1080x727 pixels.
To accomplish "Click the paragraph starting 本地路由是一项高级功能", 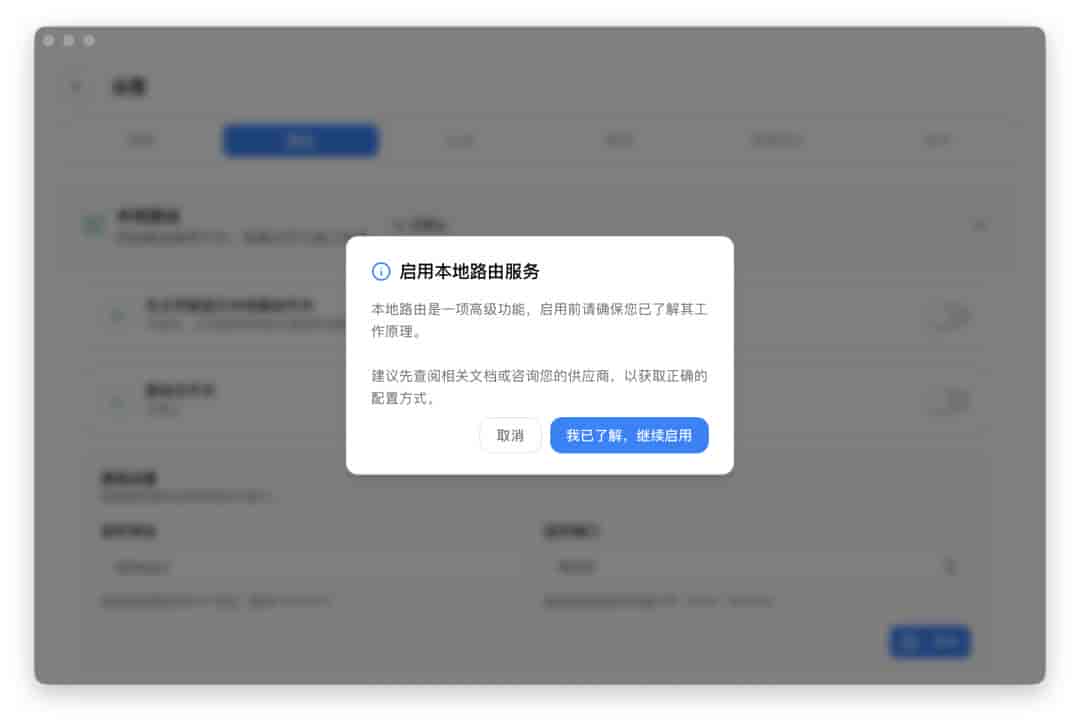I will click(x=539, y=320).
